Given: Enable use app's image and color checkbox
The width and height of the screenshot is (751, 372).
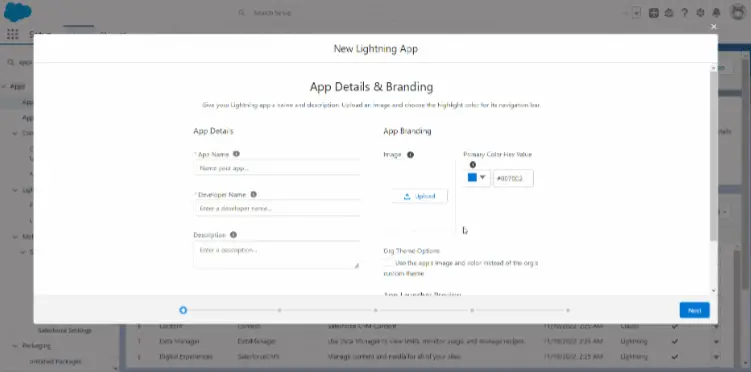Looking at the screenshot, I should 388,263.
